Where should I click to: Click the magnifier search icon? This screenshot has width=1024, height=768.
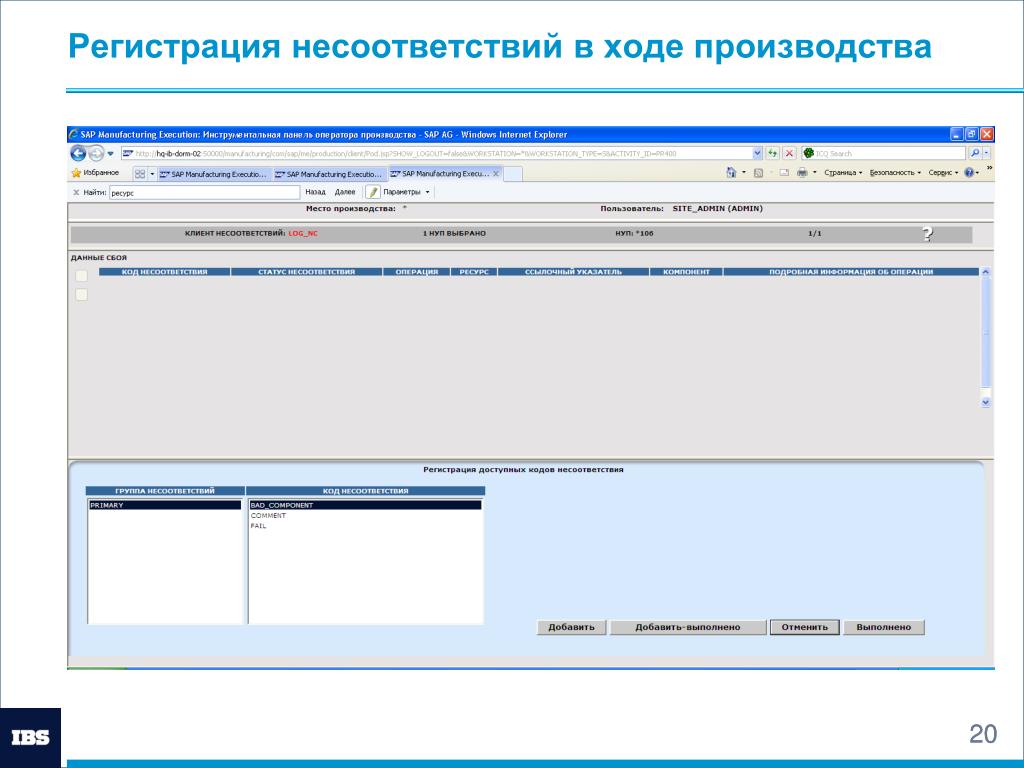[974, 153]
